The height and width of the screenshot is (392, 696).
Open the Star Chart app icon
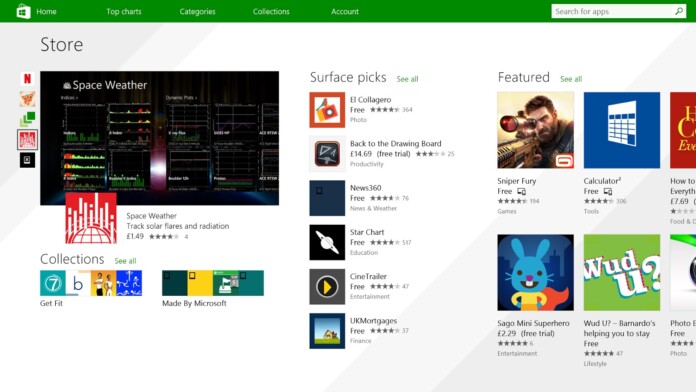pos(327,242)
